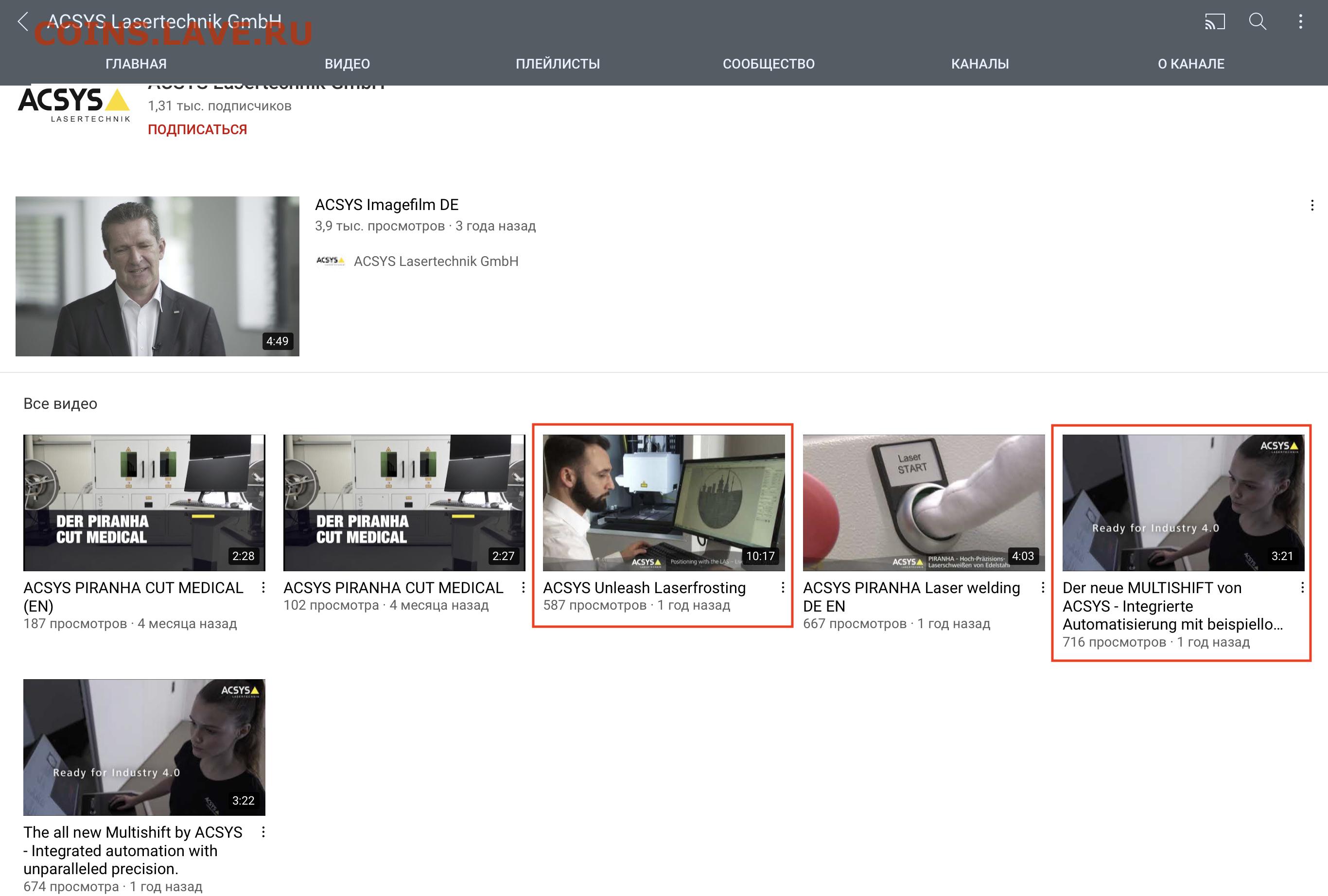Viewport: 1328px width, 896px height.
Task: Open 102-views ACSYS PIRANHA CUT MEDICAL title
Action: point(394,587)
